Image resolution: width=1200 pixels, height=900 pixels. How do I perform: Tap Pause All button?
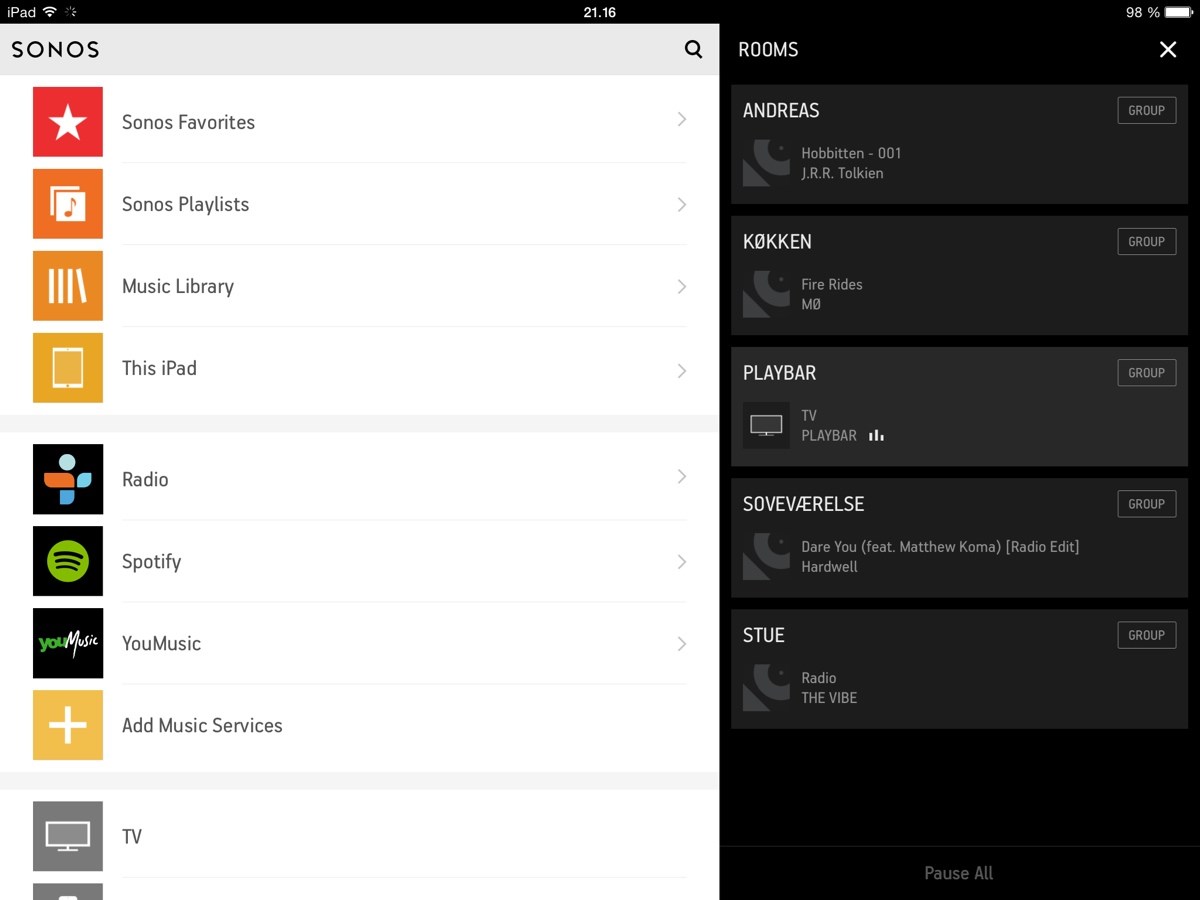(x=959, y=873)
